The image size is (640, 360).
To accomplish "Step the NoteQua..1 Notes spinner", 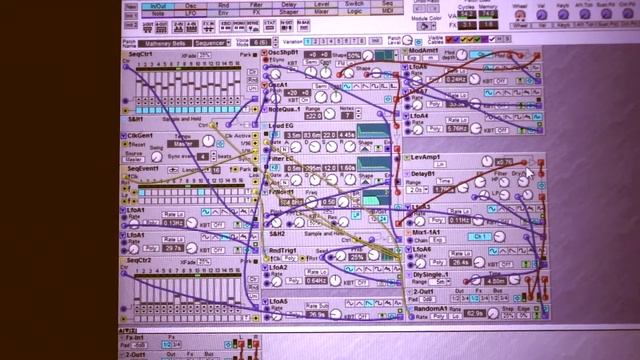I will coord(358,113).
